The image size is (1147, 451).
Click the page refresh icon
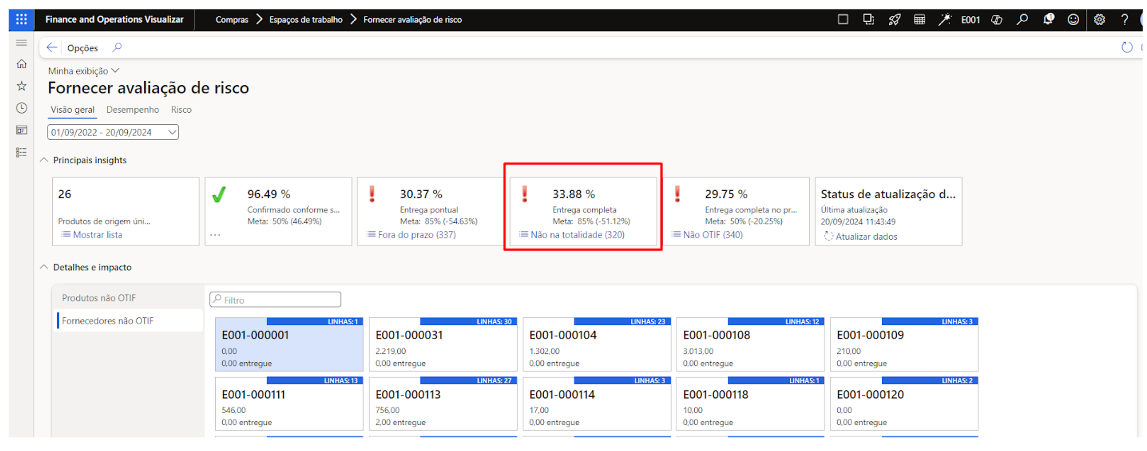tap(1127, 47)
